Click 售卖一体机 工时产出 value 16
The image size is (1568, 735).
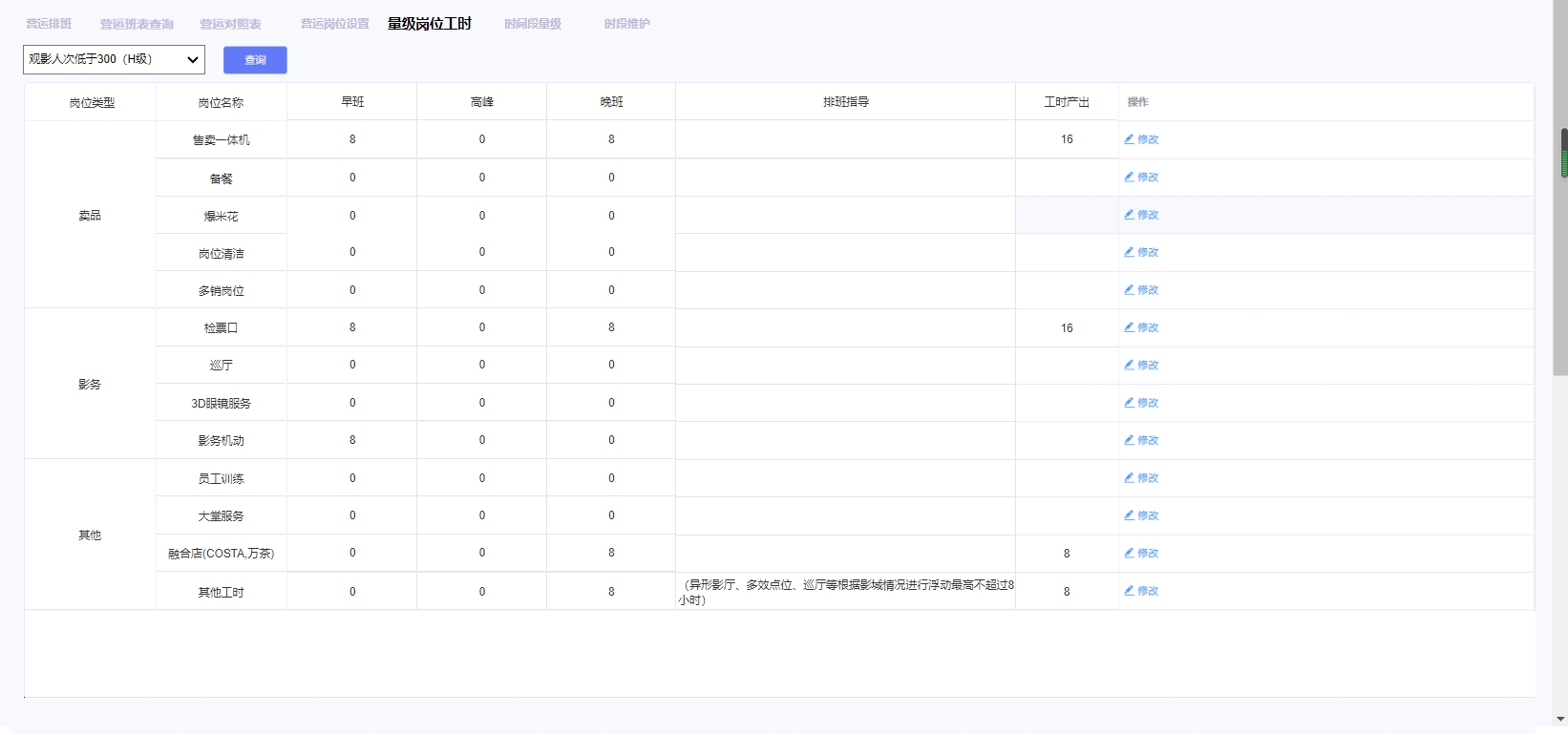[x=1067, y=139]
